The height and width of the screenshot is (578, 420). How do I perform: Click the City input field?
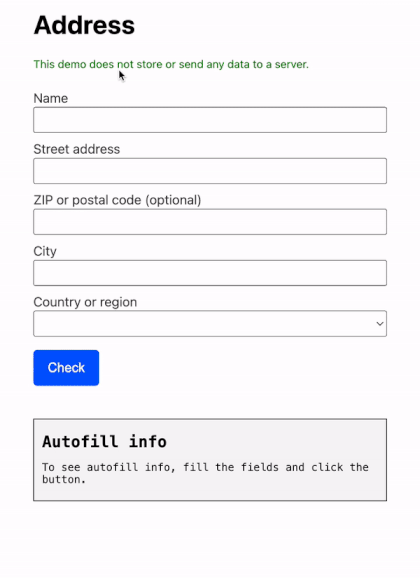(x=210, y=273)
